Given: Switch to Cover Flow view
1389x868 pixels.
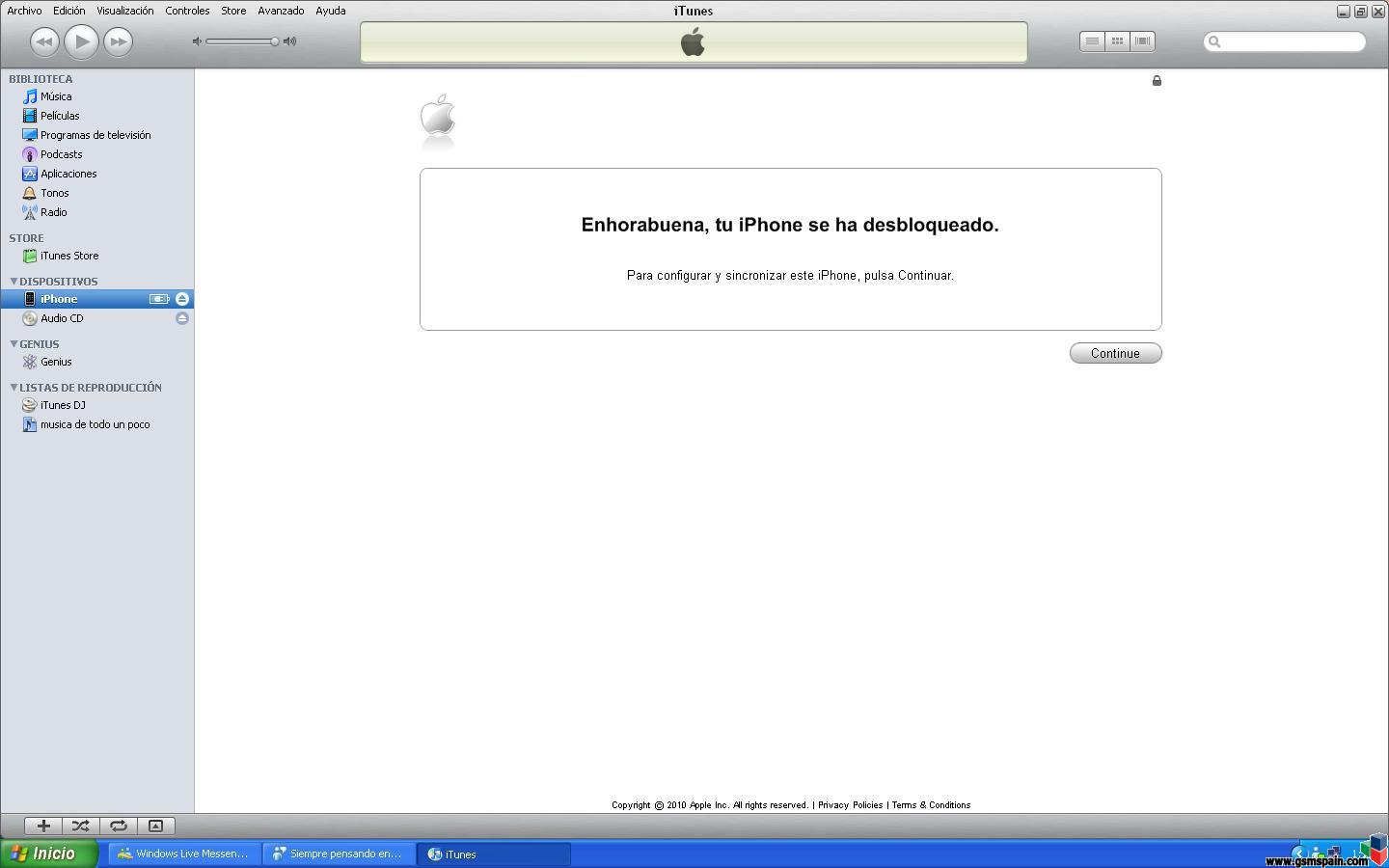Looking at the screenshot, I should [x=1142, y=41].
